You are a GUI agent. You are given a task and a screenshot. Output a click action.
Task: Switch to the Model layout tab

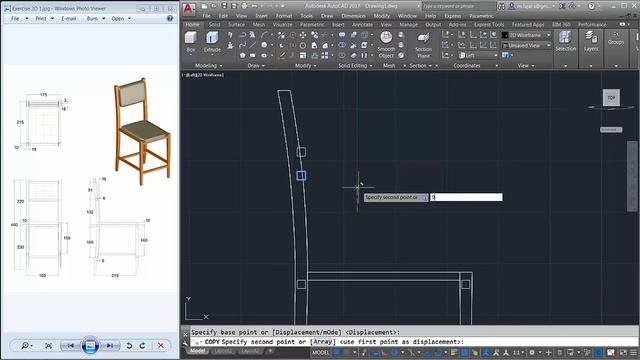(198, 351)
